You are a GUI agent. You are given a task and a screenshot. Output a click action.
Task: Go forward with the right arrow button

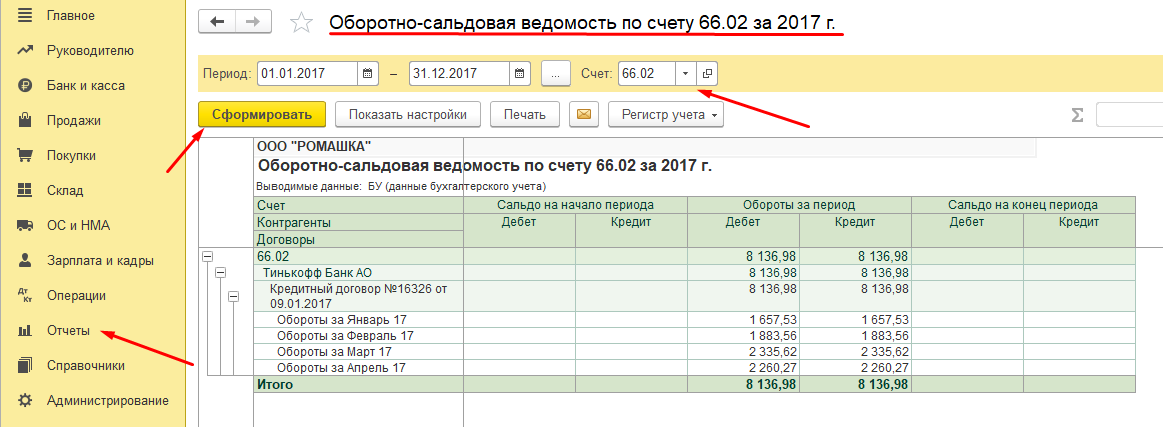(x=253, y=22)
